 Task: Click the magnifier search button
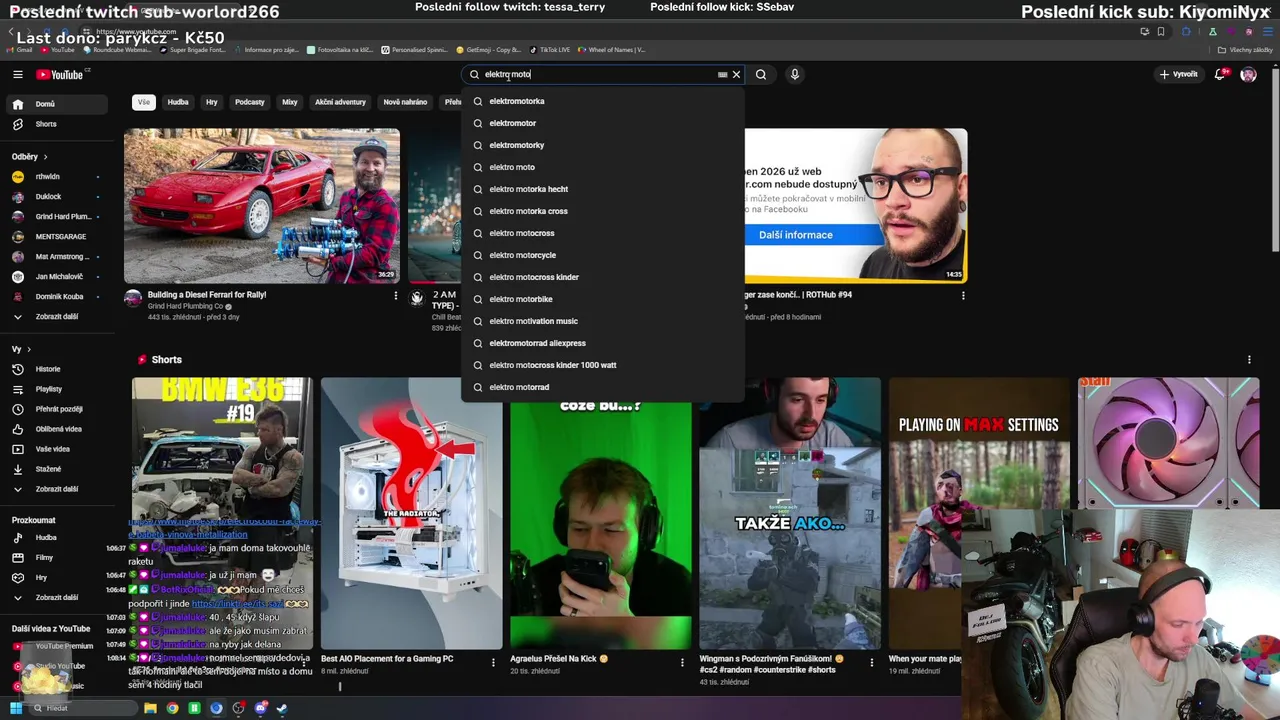[x=761, y=74]
